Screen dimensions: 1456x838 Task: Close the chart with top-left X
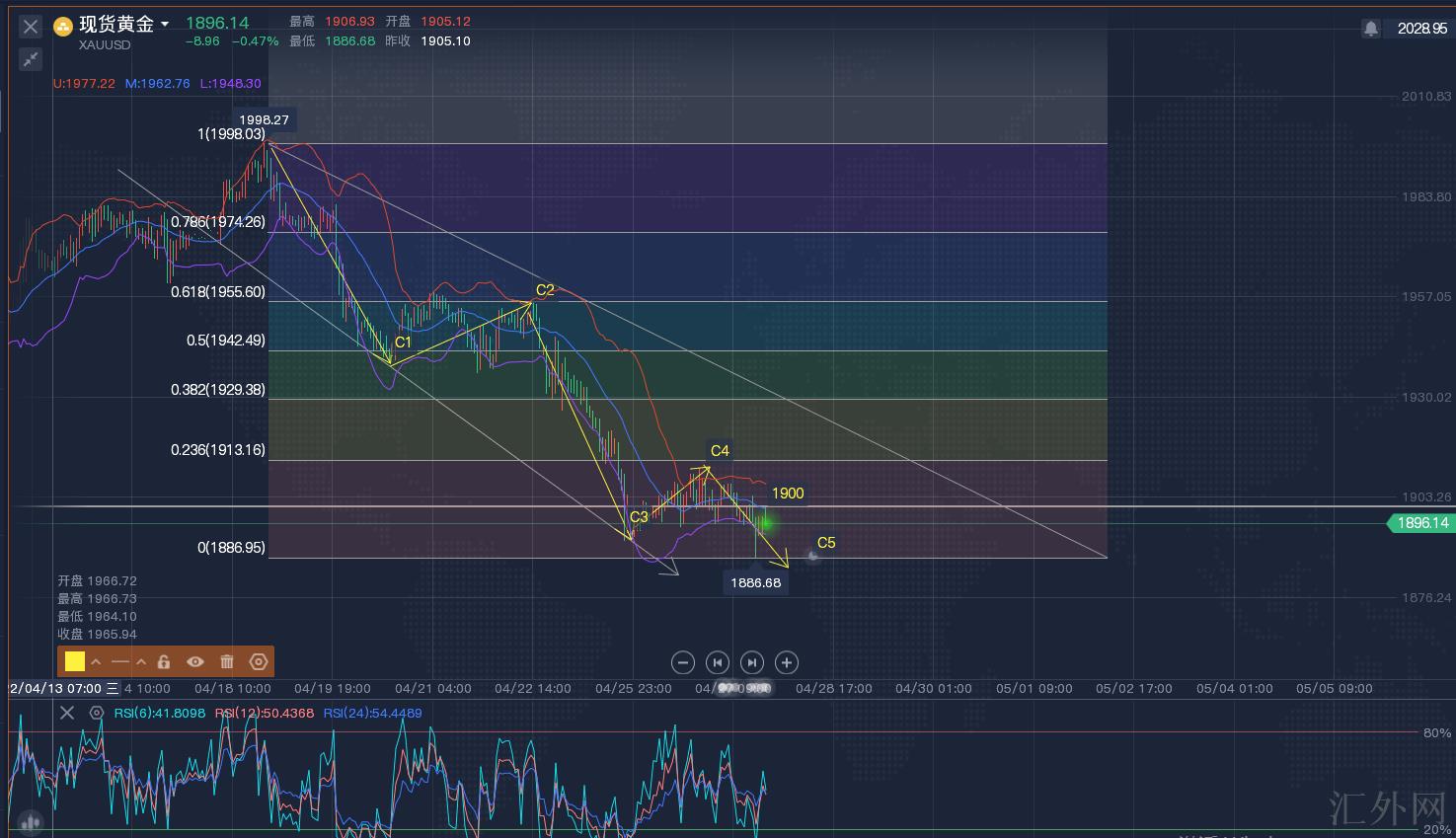(x=31, y=27)
